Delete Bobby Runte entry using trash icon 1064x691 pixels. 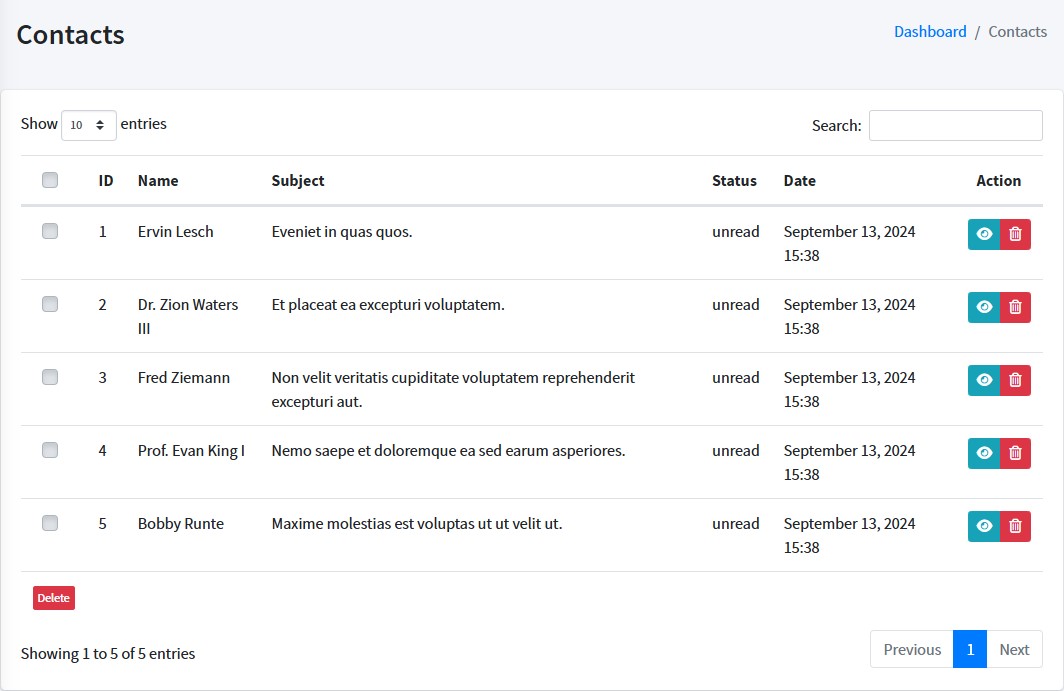(1015, 526)
